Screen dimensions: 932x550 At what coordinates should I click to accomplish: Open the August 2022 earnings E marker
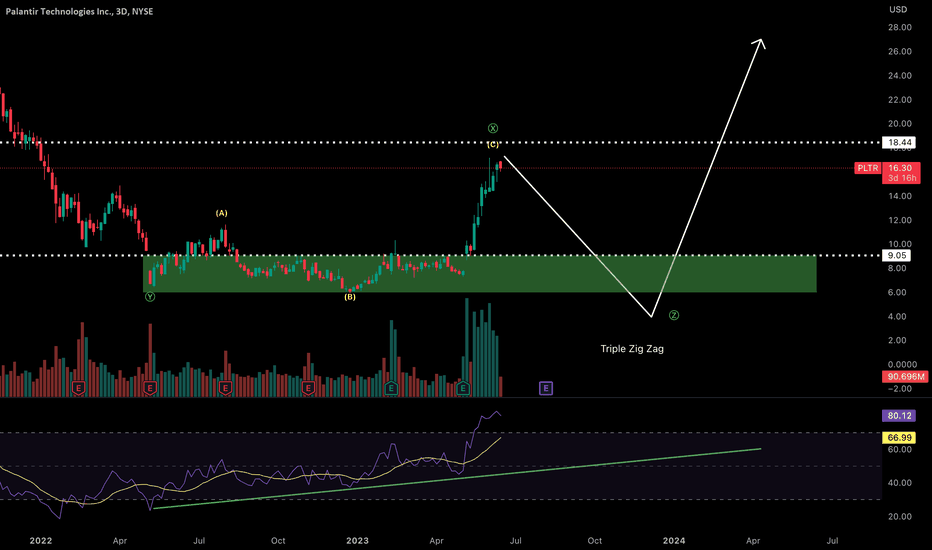click(x=225, y=388)
